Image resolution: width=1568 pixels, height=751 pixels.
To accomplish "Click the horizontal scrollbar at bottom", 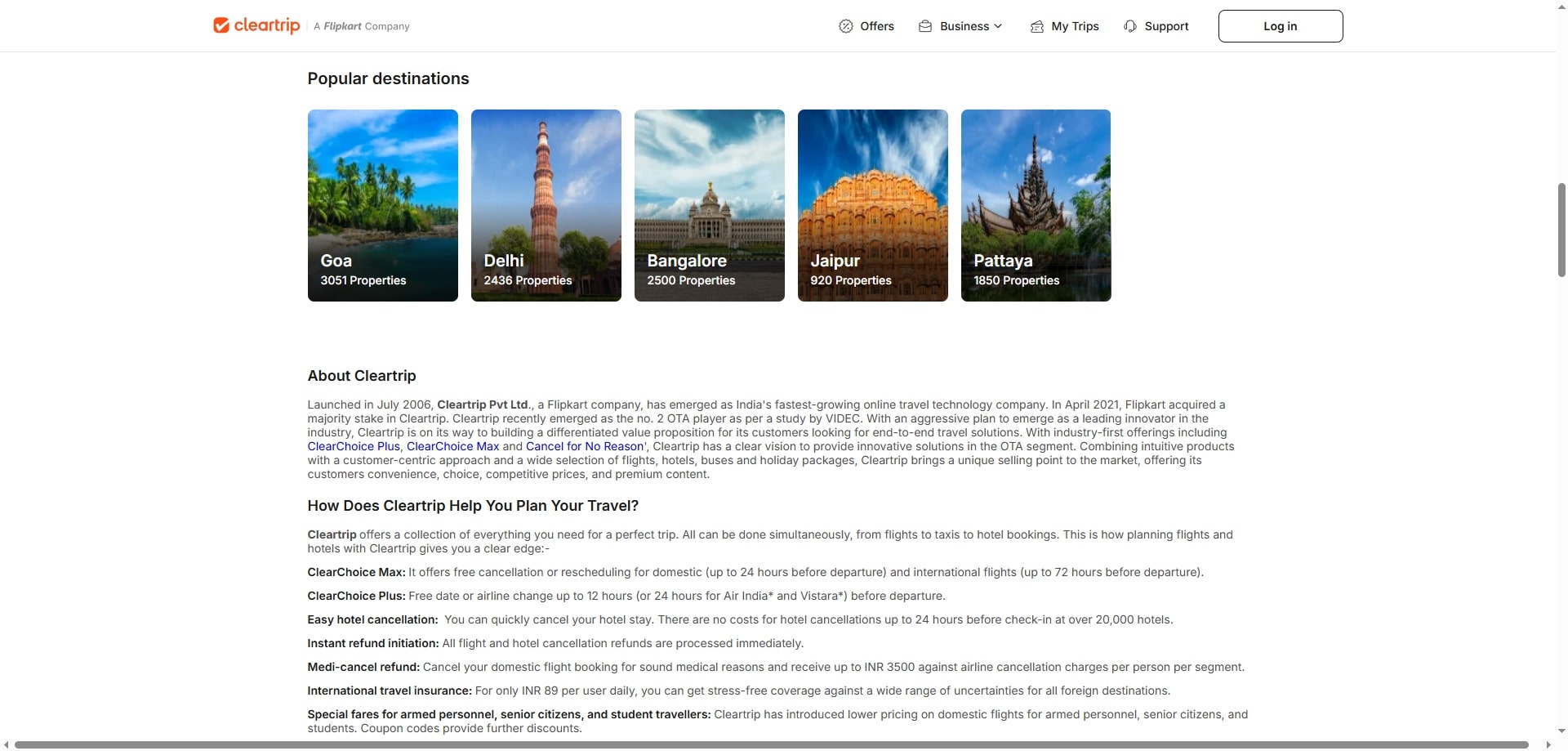I will point(771,744).
